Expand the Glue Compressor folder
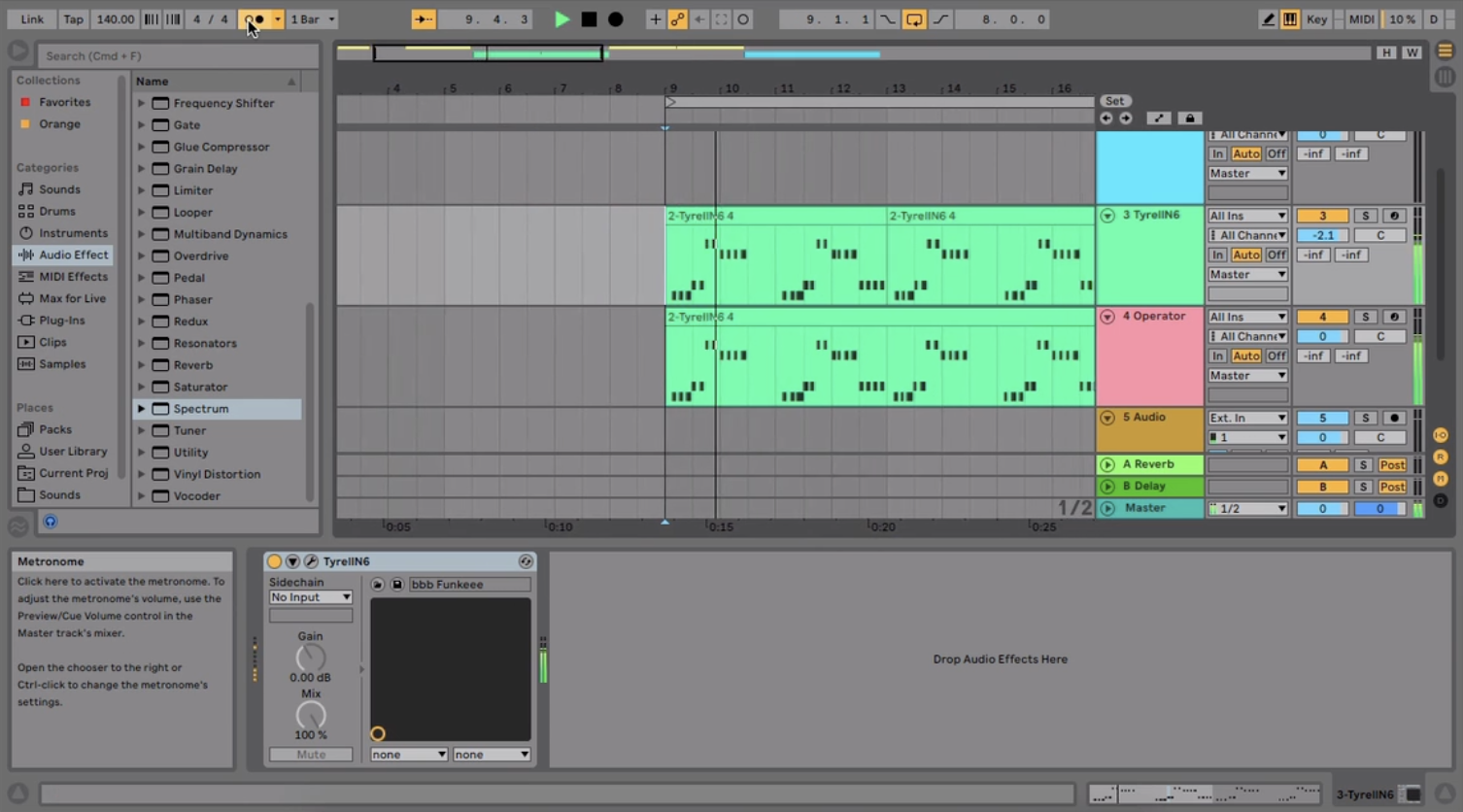 tap(142, 147)
